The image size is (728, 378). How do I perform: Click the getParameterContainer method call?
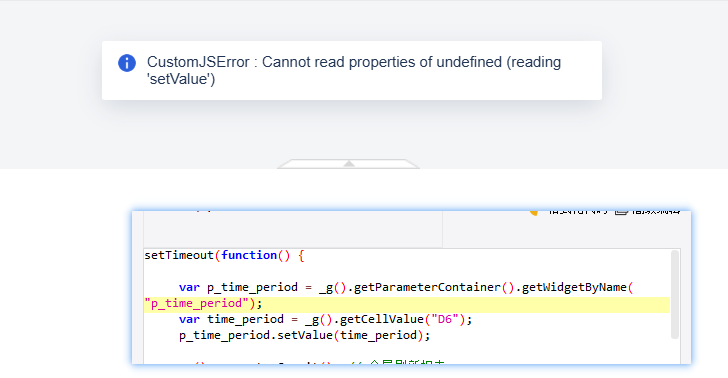click(x=427, y=287)
